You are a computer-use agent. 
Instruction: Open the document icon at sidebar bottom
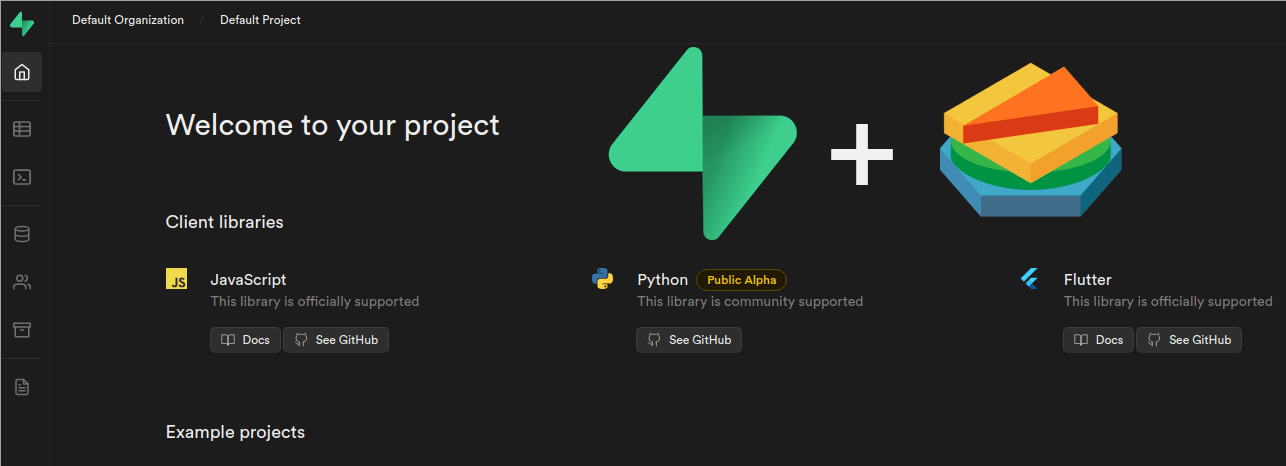pos(22,387)
